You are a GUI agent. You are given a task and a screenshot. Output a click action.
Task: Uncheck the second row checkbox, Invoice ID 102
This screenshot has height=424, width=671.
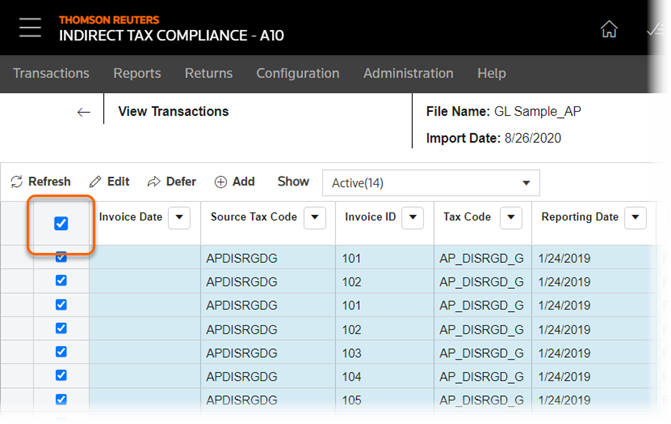[x=61, y=280]
